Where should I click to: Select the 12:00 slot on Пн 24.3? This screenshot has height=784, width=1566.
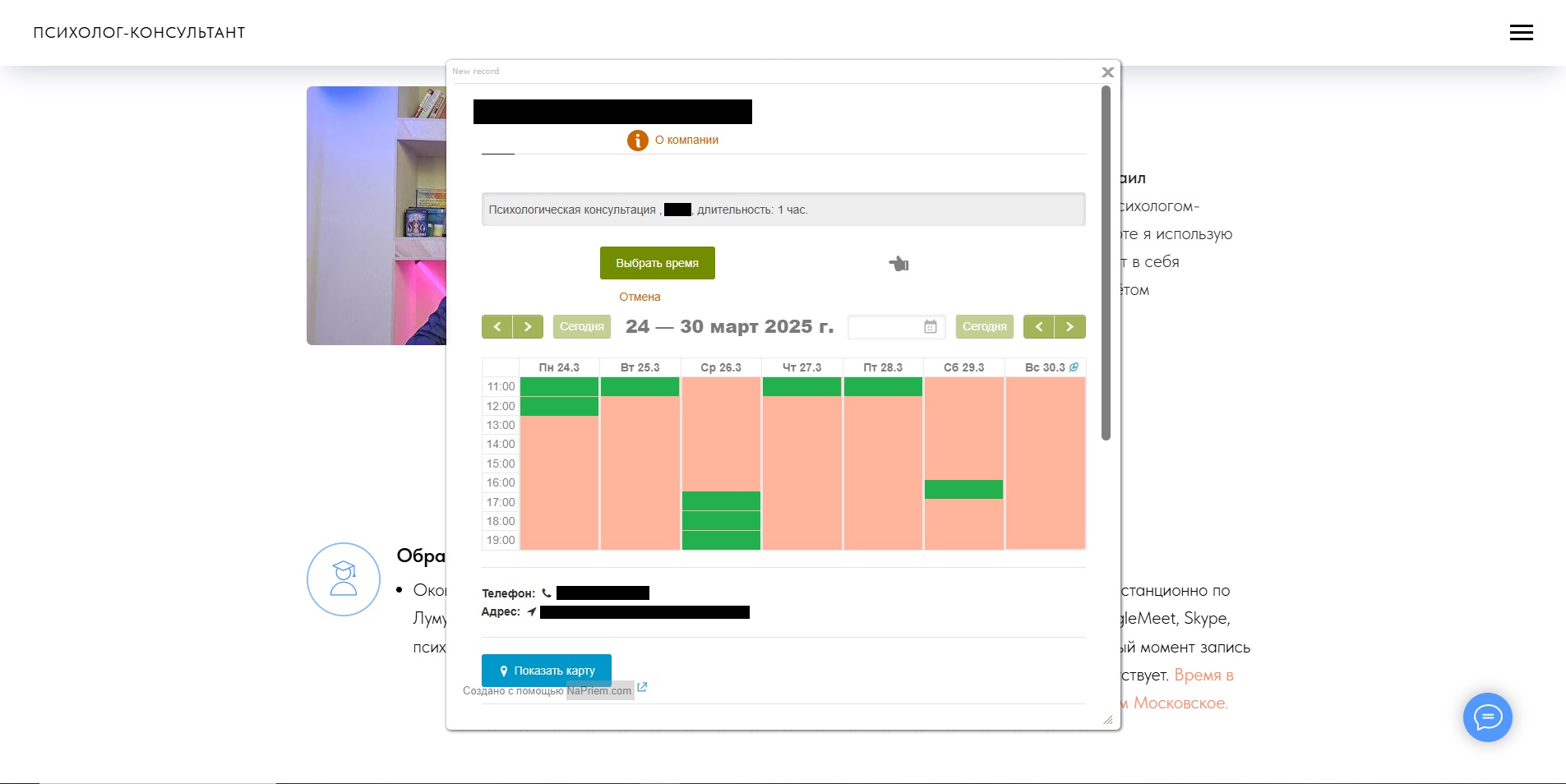559,406
